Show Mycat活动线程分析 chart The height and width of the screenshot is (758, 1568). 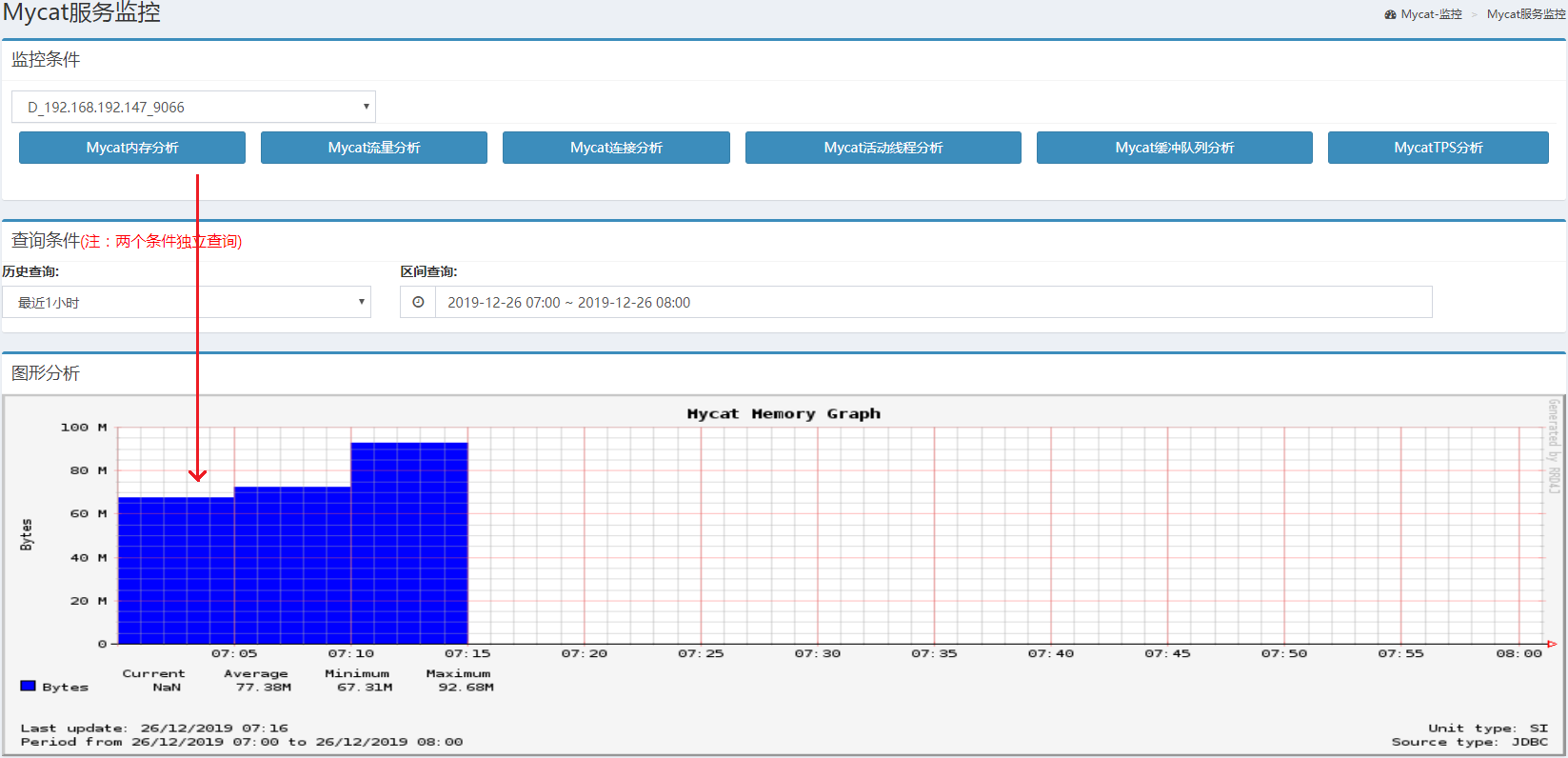pyautogui.click(x=883, y=148)
